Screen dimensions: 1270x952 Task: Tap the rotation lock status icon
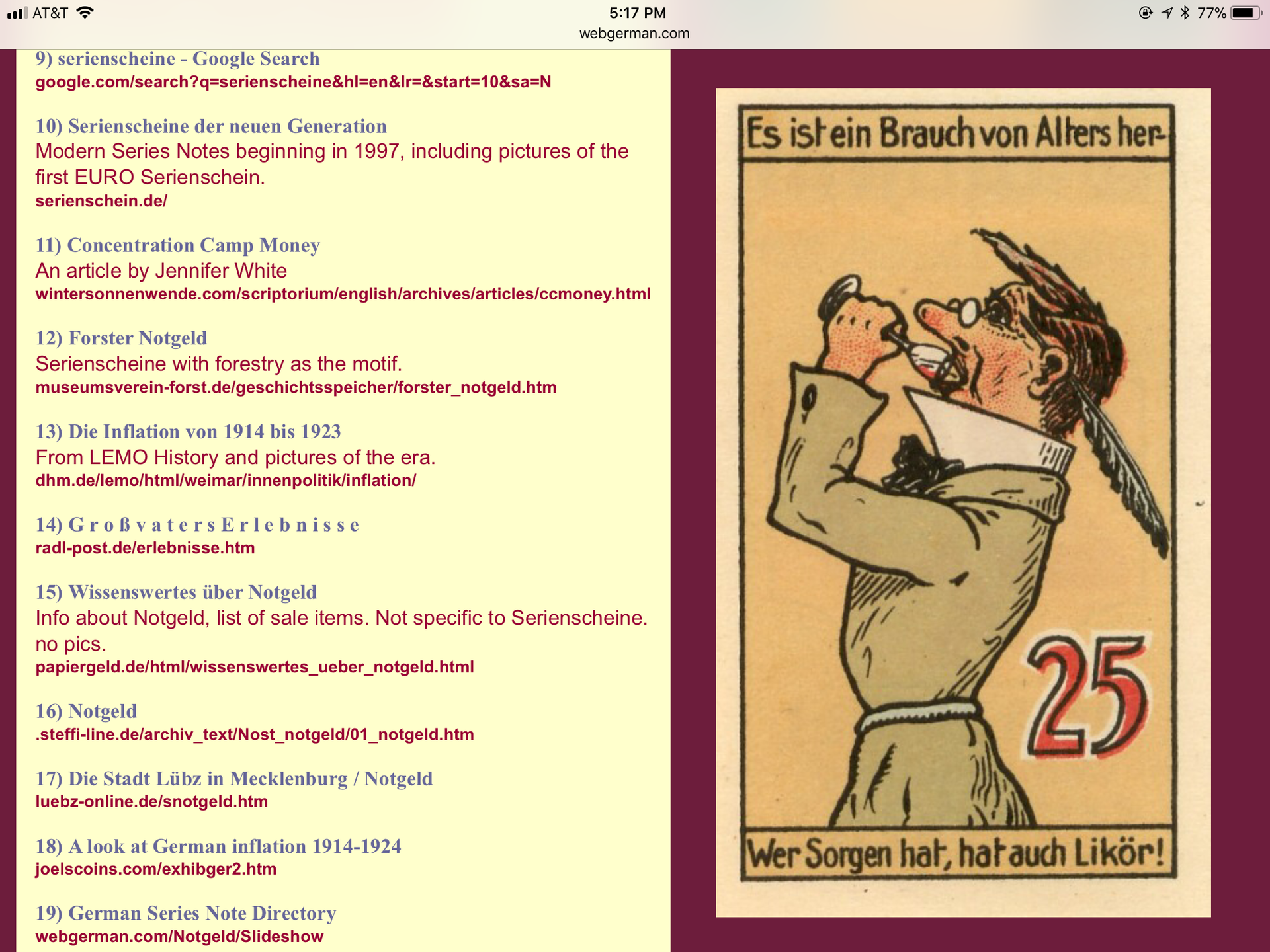coord(1146,13)
